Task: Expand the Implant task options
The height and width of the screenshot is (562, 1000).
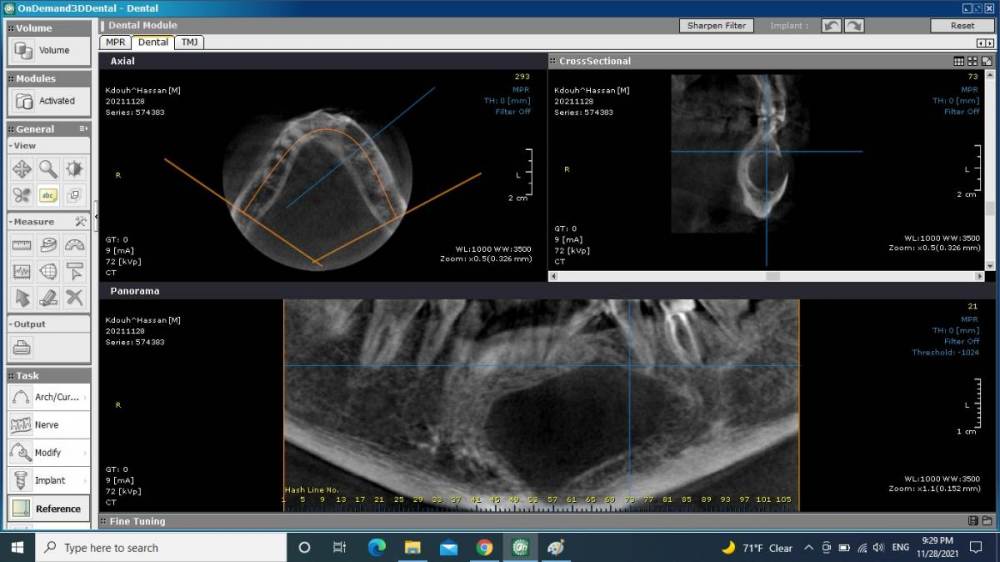Action: (x=85, y=481)
